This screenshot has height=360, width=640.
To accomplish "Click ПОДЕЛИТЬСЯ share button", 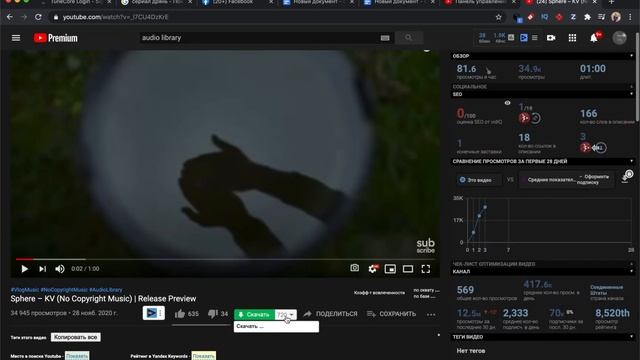I will [331, 314].
